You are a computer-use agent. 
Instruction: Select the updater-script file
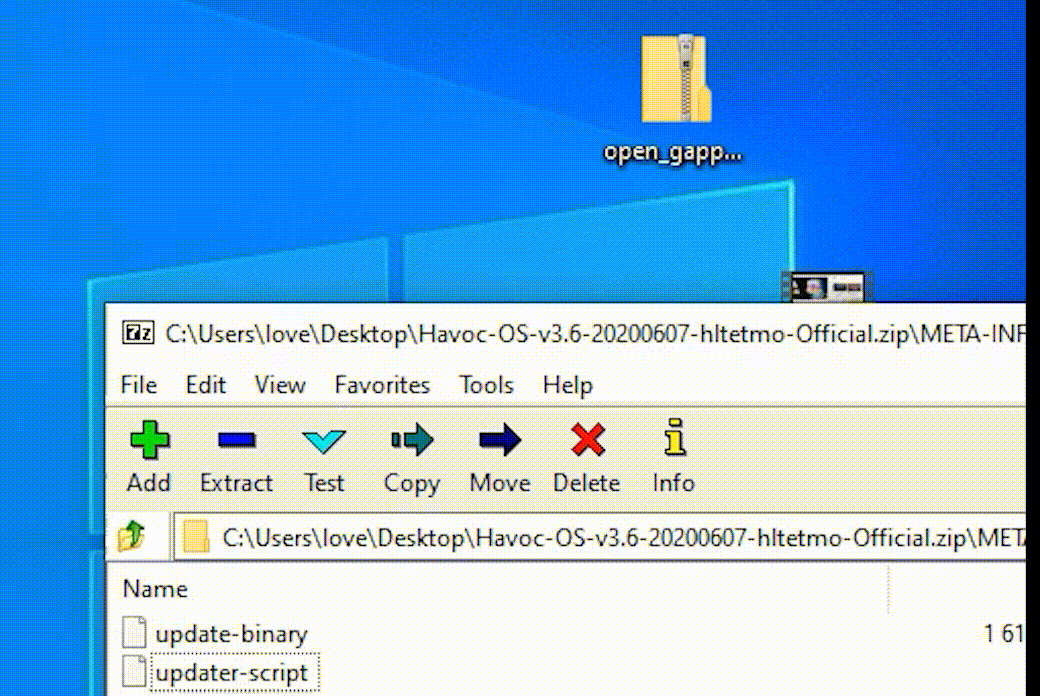click(231, 673)
